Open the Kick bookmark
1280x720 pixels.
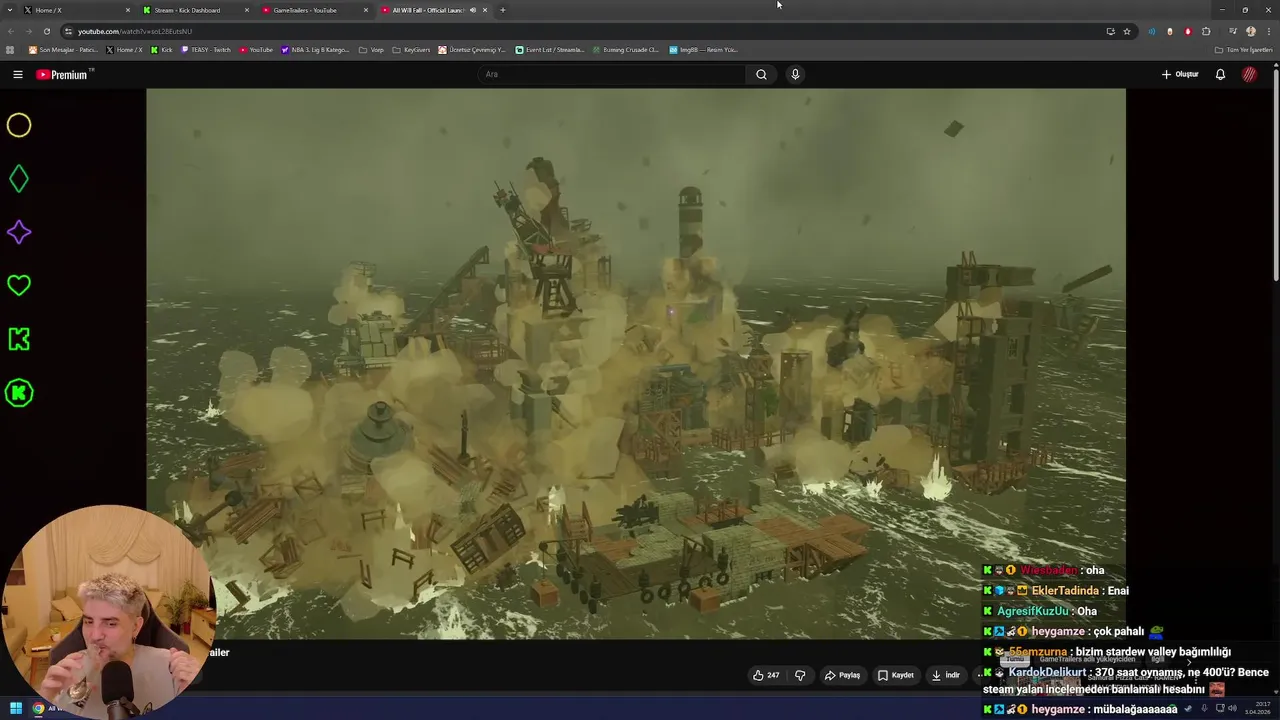(x=161, y=49)
